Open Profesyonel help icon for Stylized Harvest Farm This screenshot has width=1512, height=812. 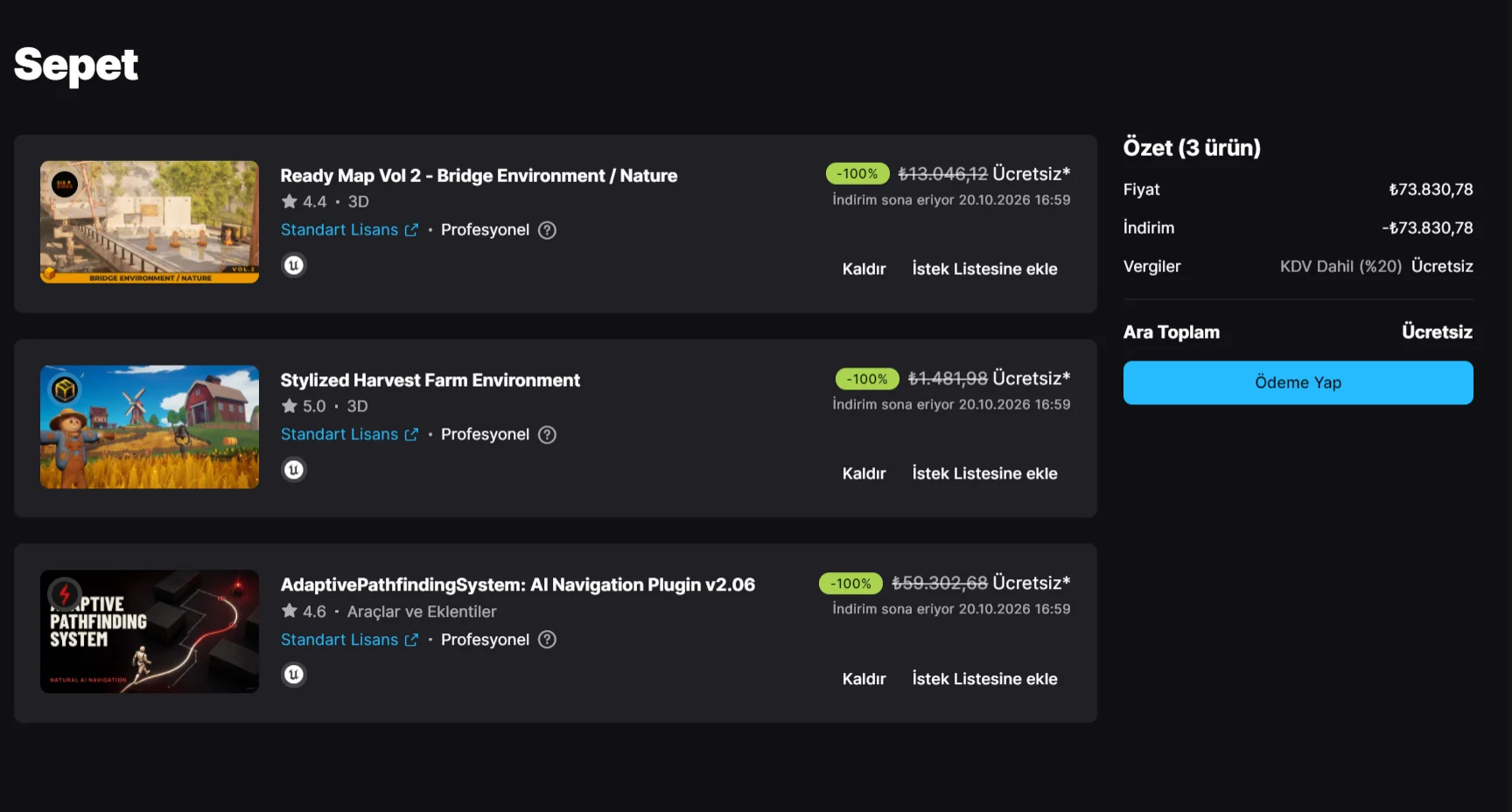pyautogui.click(x=547, y=435)
